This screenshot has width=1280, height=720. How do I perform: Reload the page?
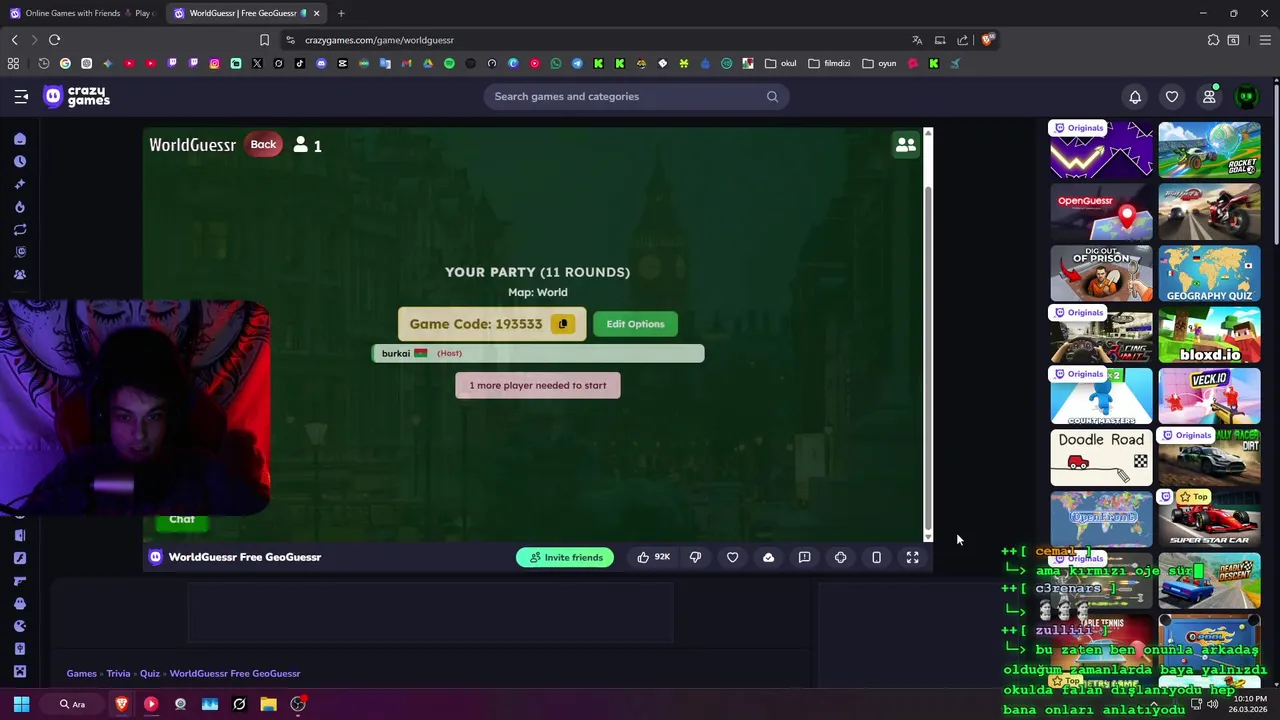point(54,40)
